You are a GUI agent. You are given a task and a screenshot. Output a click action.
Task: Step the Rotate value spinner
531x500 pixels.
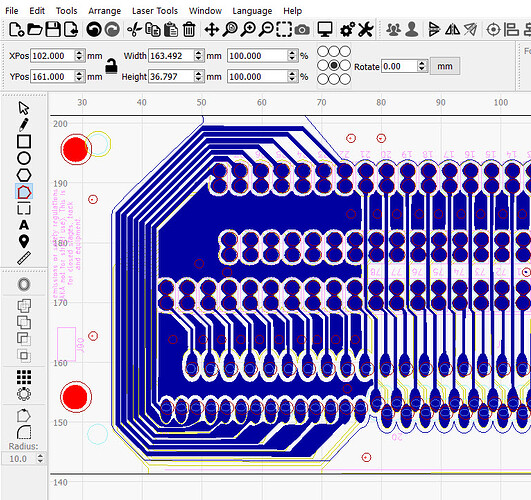[x=422, y=66]
